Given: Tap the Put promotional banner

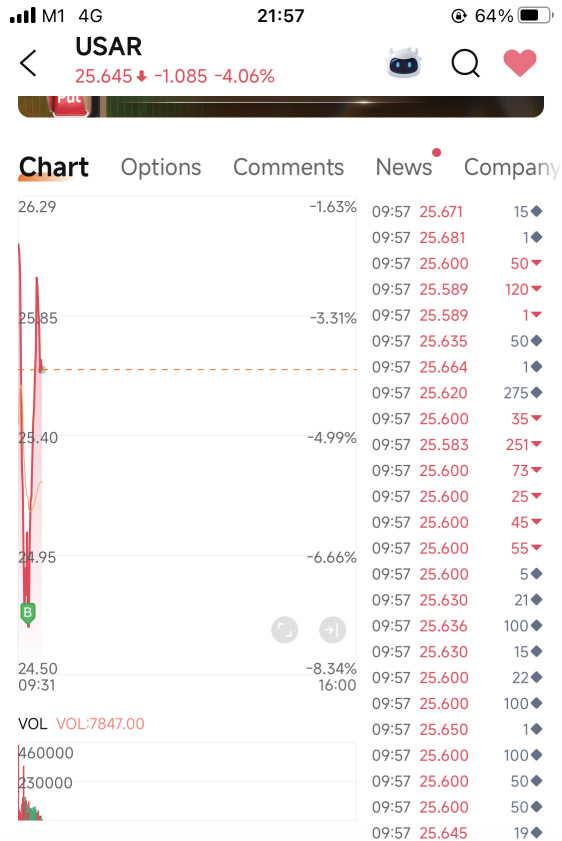Looking at the screenshot, I should (x=281, y=107).
